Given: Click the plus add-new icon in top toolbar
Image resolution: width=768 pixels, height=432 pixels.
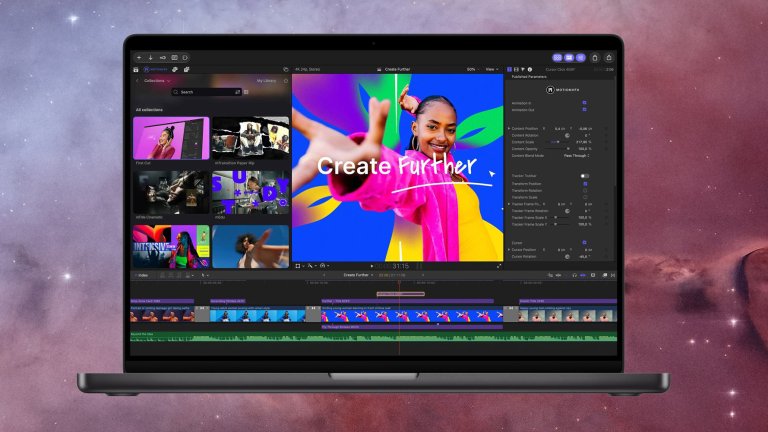Looking at the screenshot, I should [139, 58].
